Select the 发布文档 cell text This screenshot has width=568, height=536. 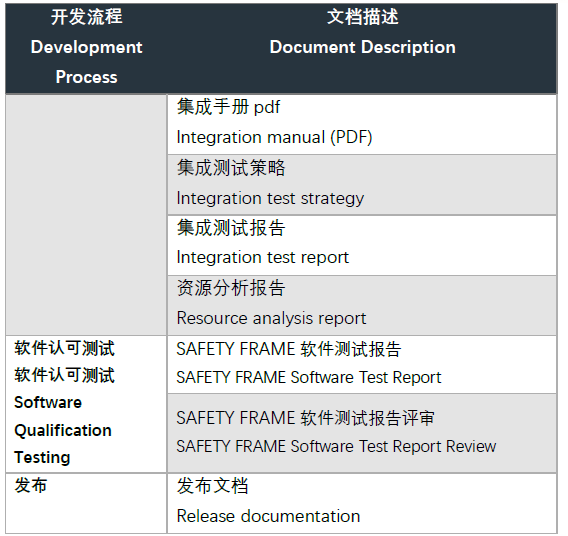click(212, 486)
